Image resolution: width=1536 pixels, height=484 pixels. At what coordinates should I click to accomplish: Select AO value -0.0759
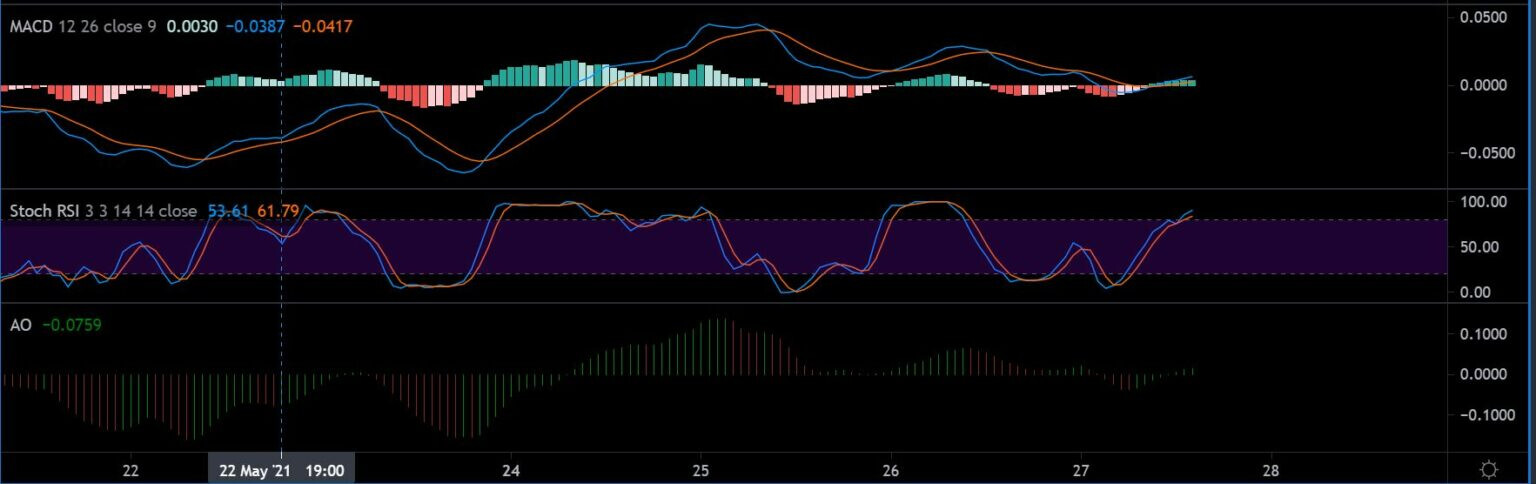coord(71,325)
